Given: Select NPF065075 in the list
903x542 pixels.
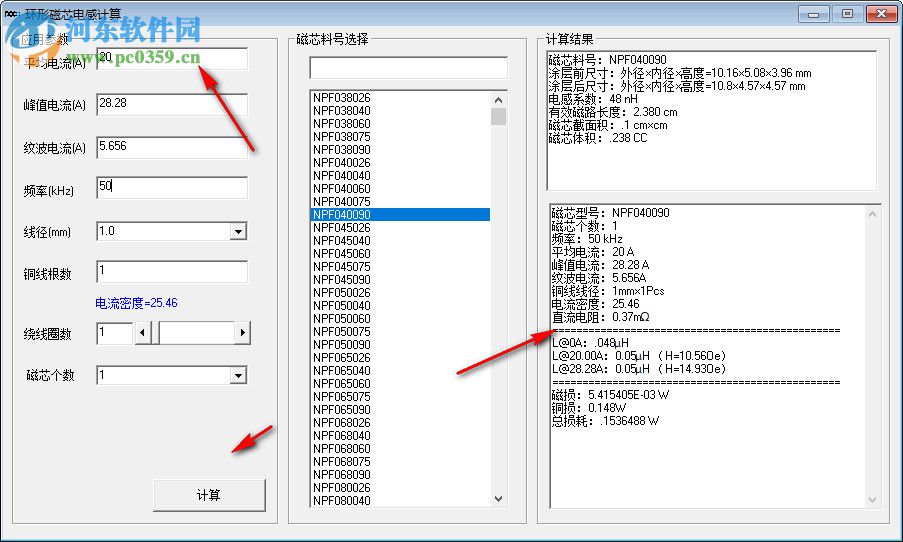Looking at the screenshot, I should (x=400, y=397).
